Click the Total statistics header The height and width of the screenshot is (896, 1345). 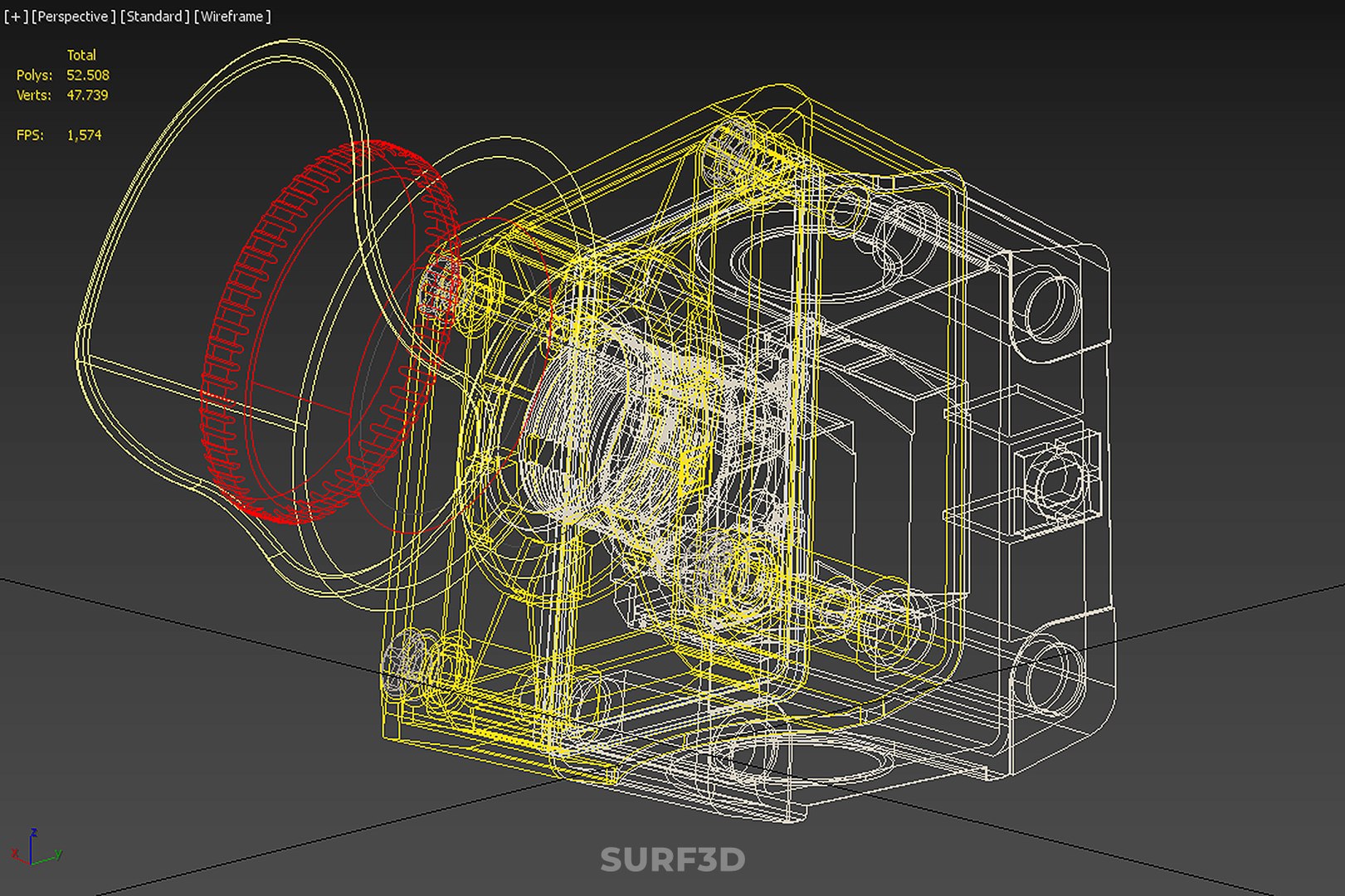coord(81,55)
